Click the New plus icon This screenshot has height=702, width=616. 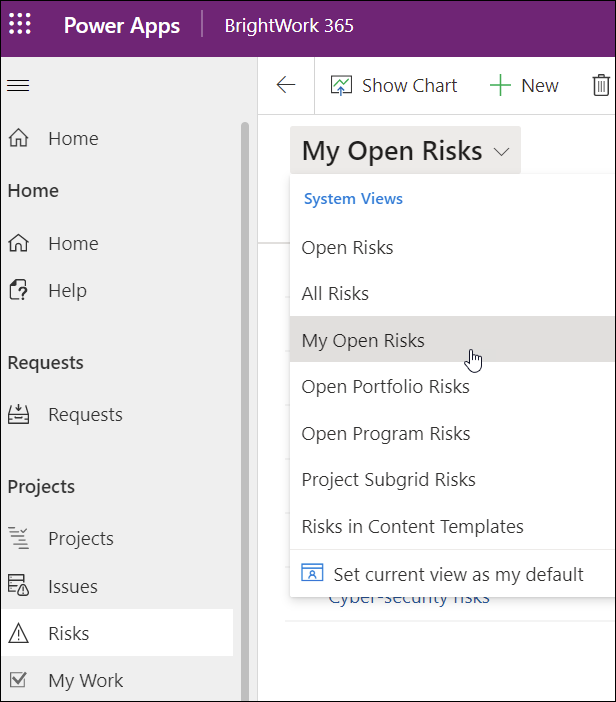coord(500,86)
